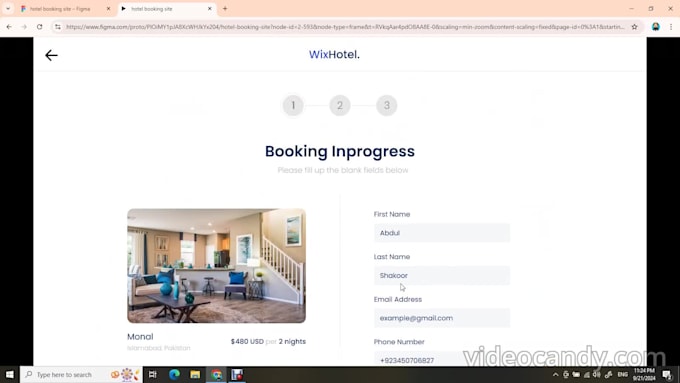680x383 pixels.
Task: Click the browser Back button
Action: coord(9,27)
